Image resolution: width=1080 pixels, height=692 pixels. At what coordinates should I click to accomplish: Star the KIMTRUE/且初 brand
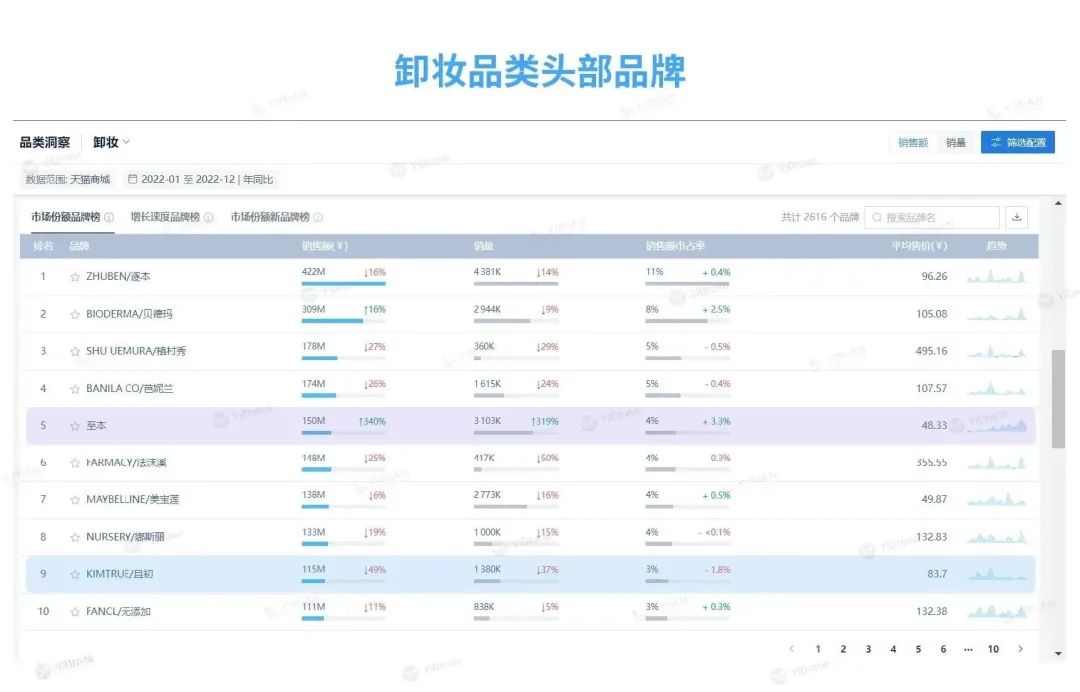click(x=74, y=574)
